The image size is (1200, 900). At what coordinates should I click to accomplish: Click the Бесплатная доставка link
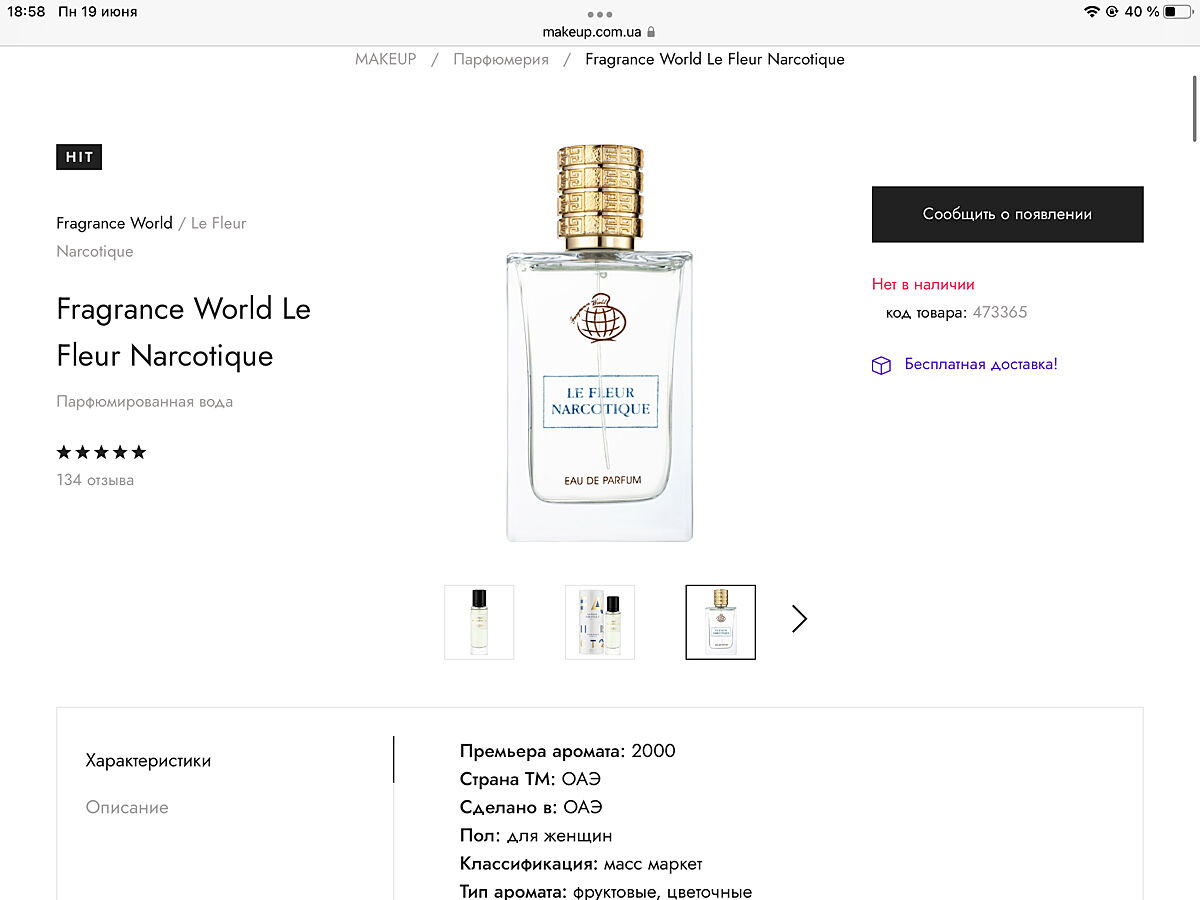point(981,364)
